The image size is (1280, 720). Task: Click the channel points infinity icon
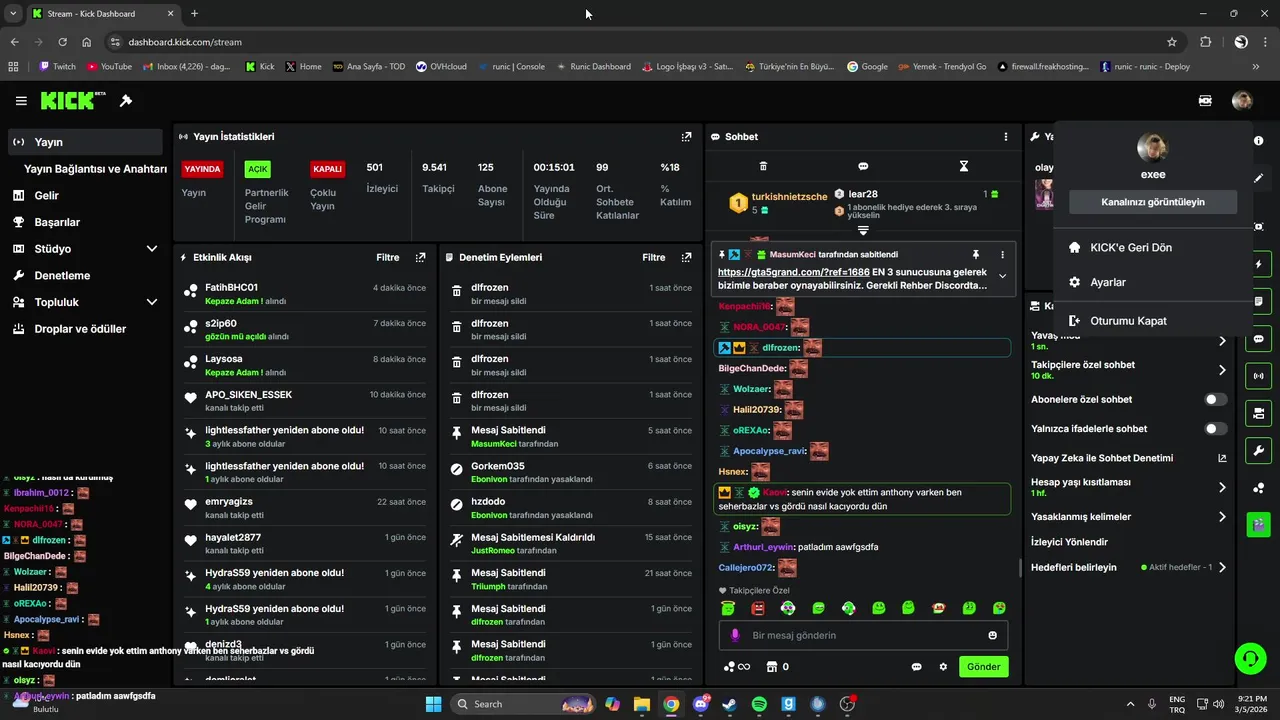pyautogui.click(x=736, y=667)
